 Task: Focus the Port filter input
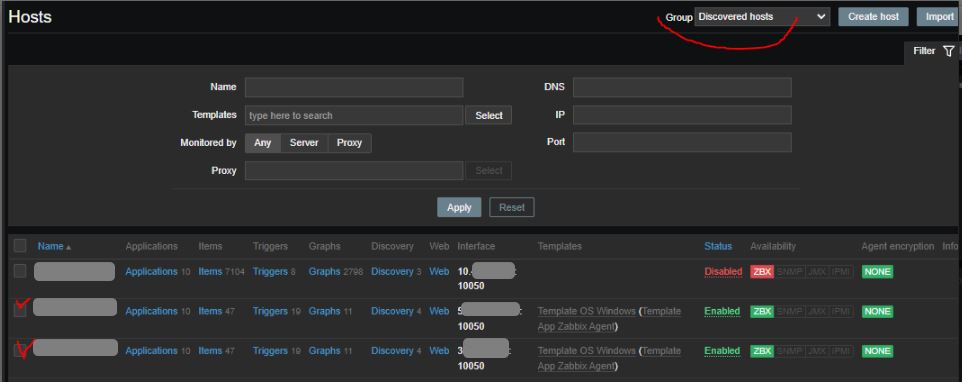pos(682,142)
